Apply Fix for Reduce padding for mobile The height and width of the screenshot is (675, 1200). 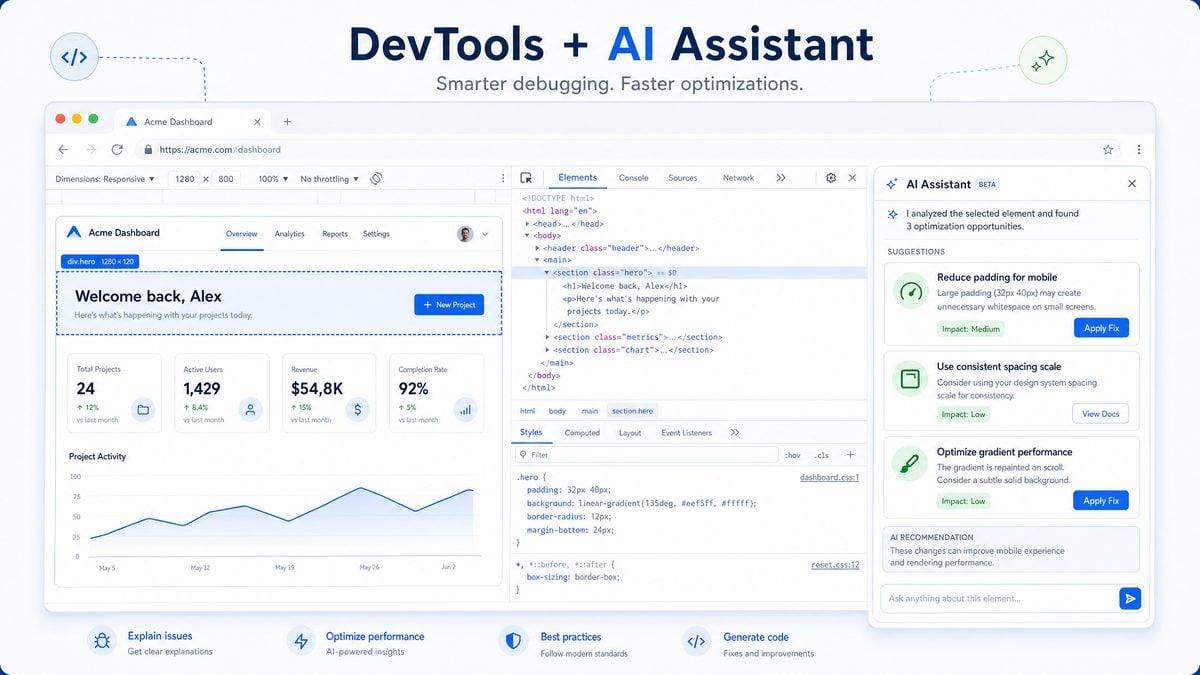tap(1101, 328)
